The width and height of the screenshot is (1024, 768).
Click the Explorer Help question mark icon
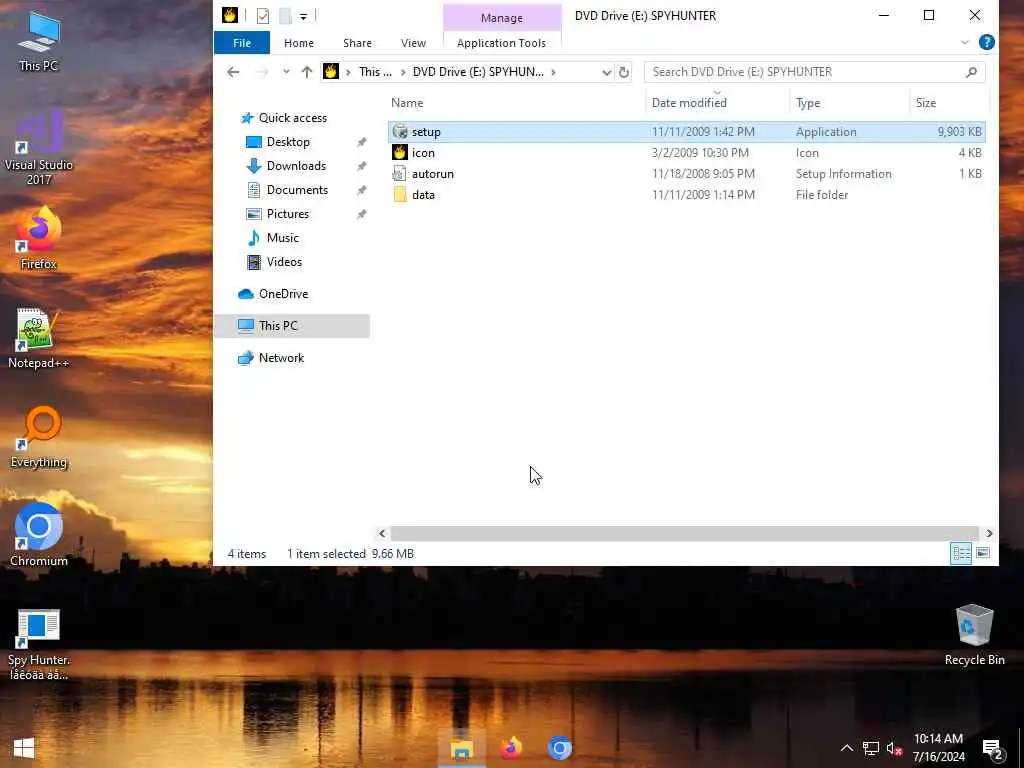987,42
